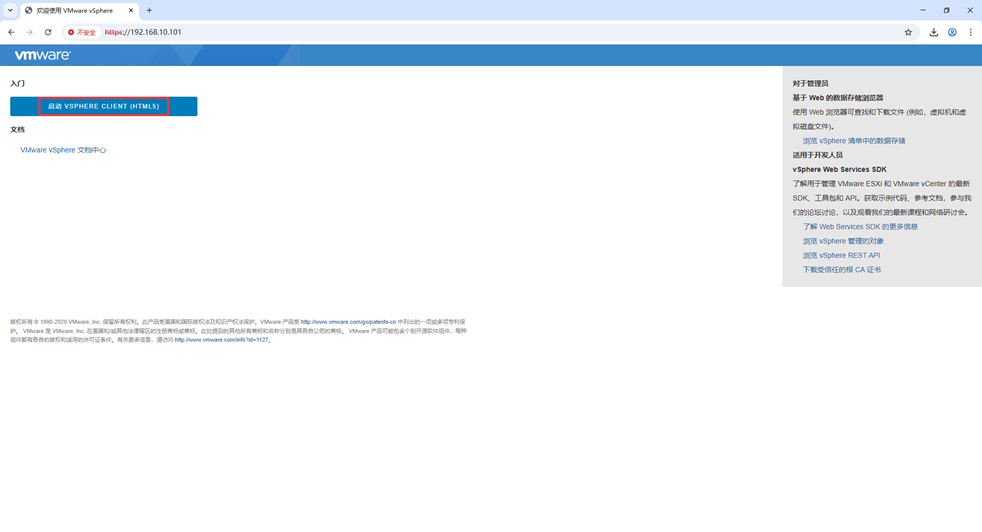The image size is (982, 532).
Task: Reload the current page
Action: [48, 32]
